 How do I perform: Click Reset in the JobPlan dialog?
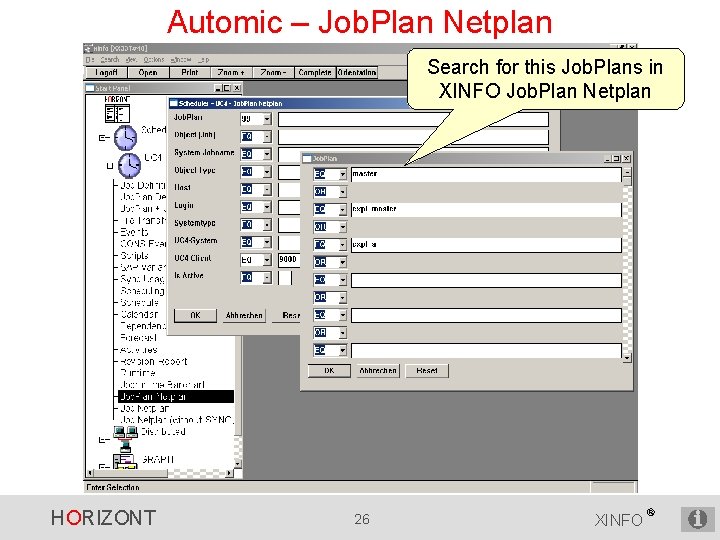coord(427,371)
